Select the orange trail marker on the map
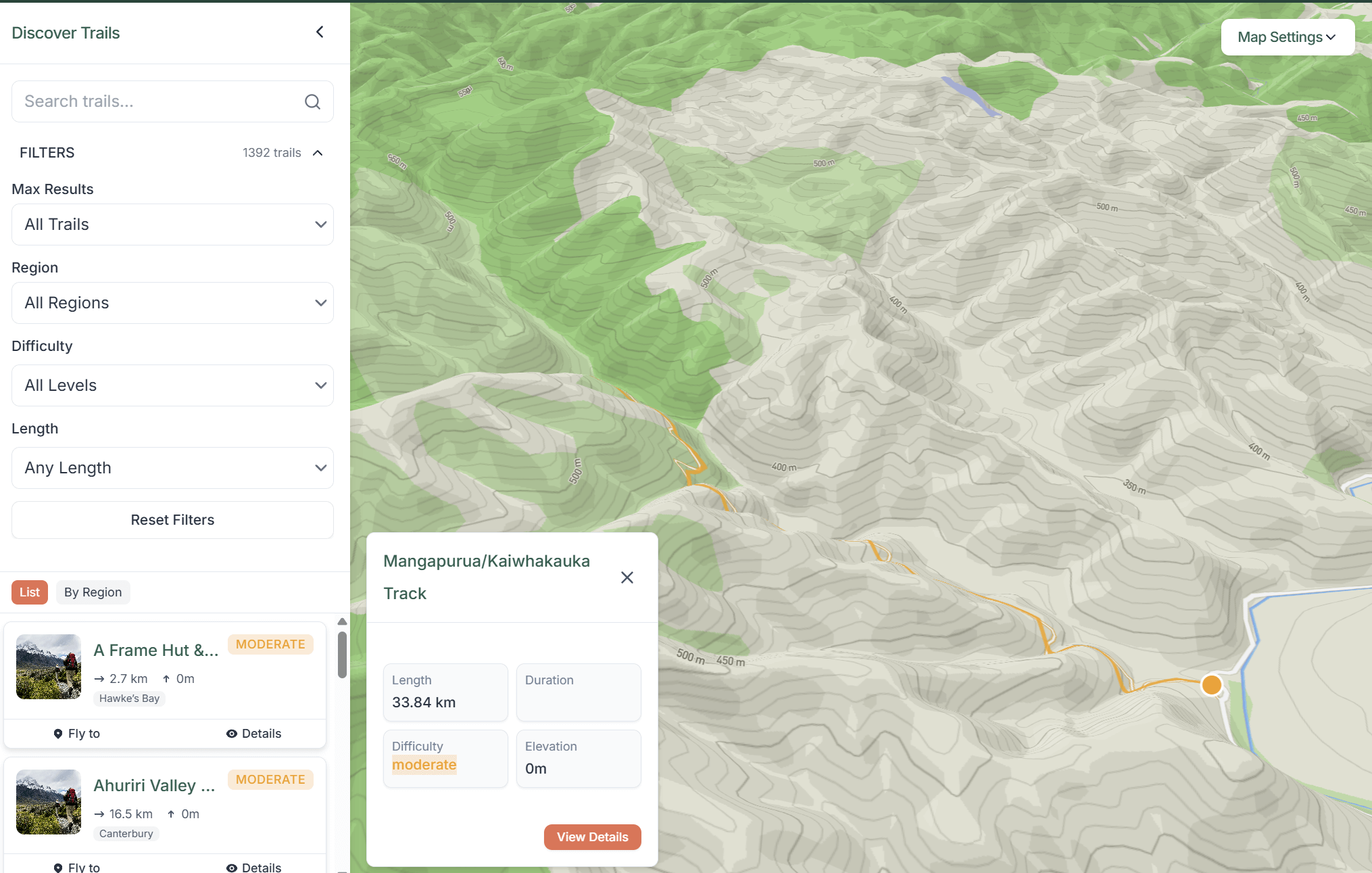 click(1212, 685)
